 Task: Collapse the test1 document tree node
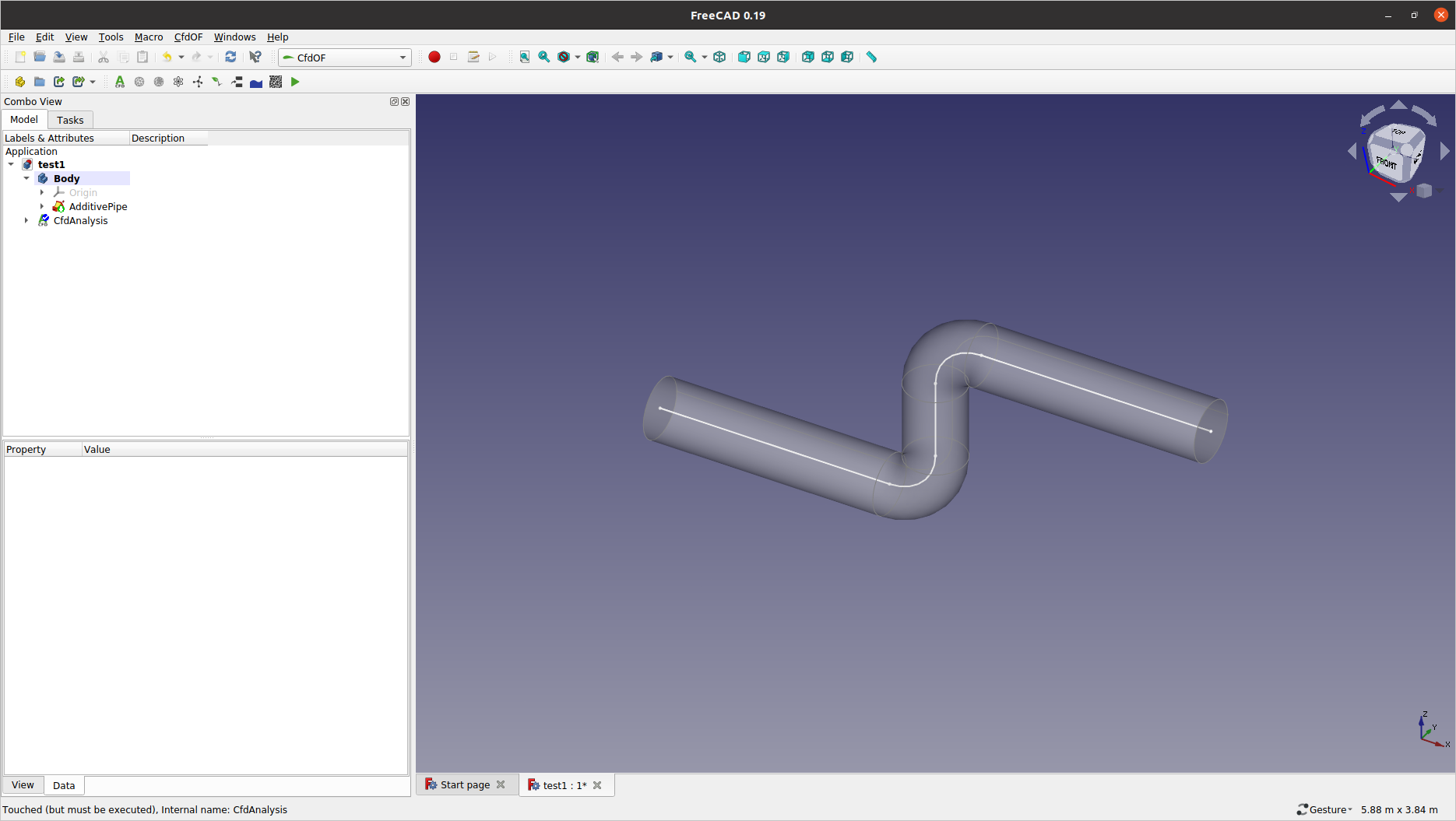point(11,164)
